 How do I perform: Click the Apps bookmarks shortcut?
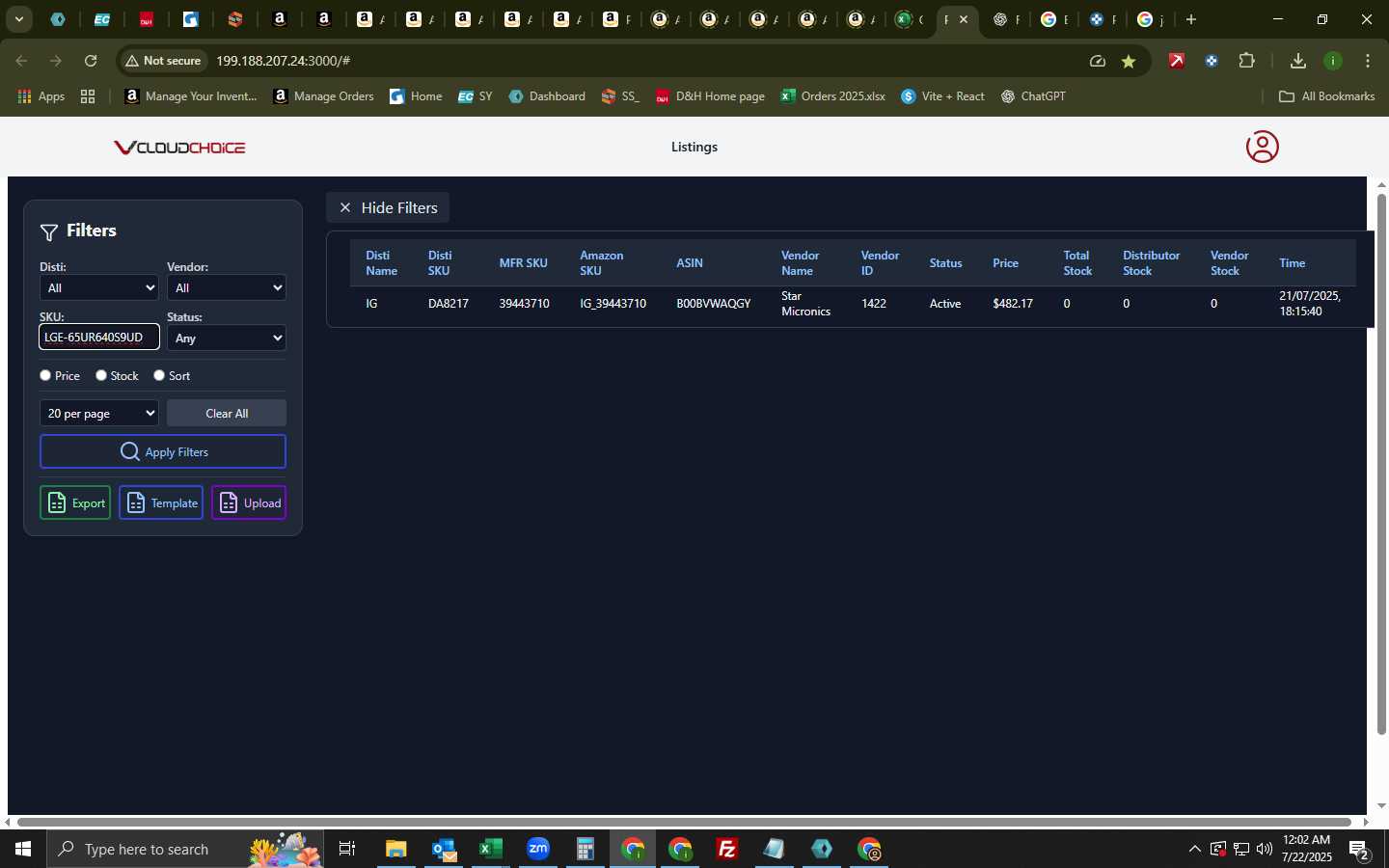(x=41, y=96)
